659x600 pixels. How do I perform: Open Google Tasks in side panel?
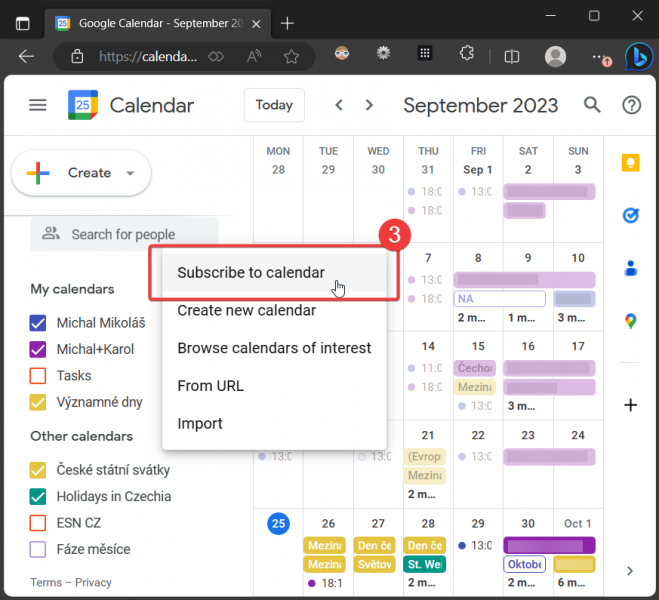point(630,216)
